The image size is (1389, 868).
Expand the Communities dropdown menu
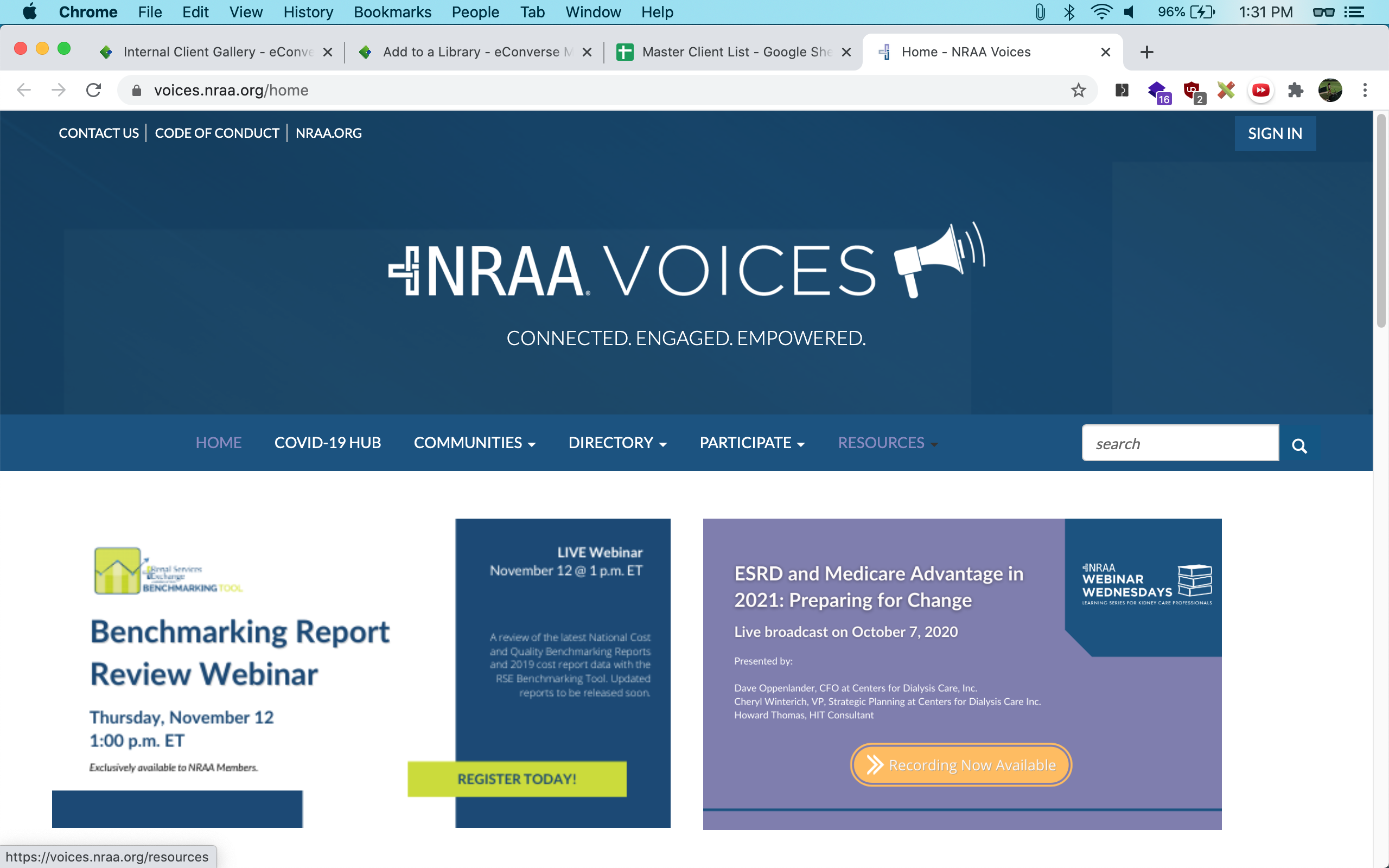point(474,443)
